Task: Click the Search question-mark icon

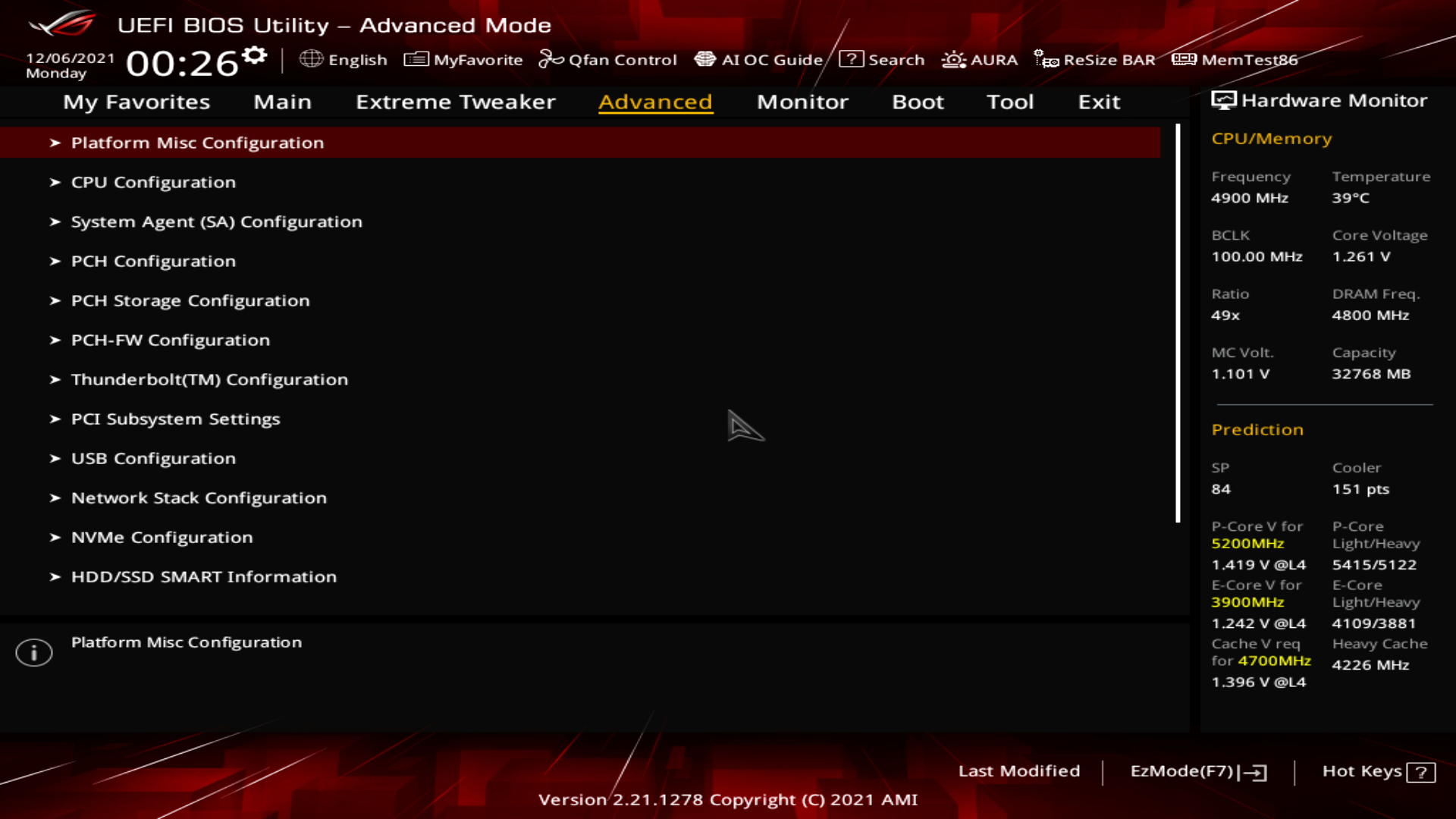Action: click(851, 59)
